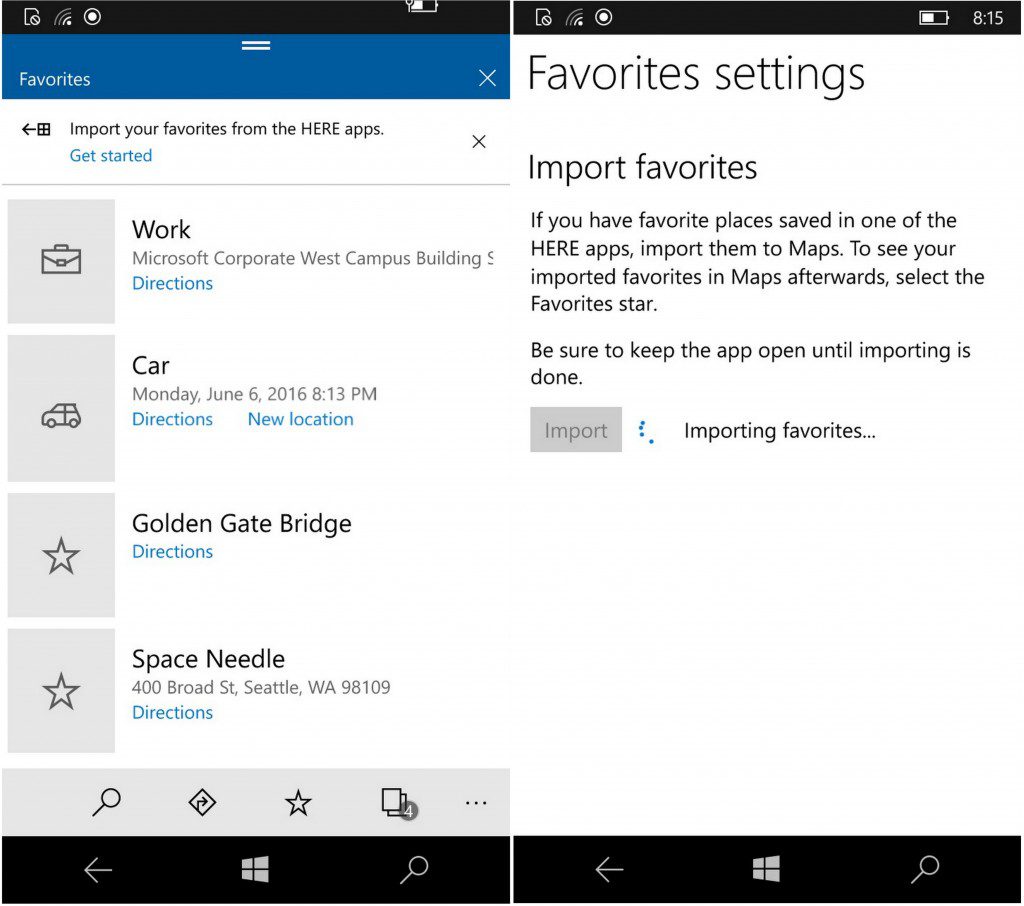Click the Importing favorites progress indicator
This screenshot has height=906, width=1024.
click(x=645, y=430)
